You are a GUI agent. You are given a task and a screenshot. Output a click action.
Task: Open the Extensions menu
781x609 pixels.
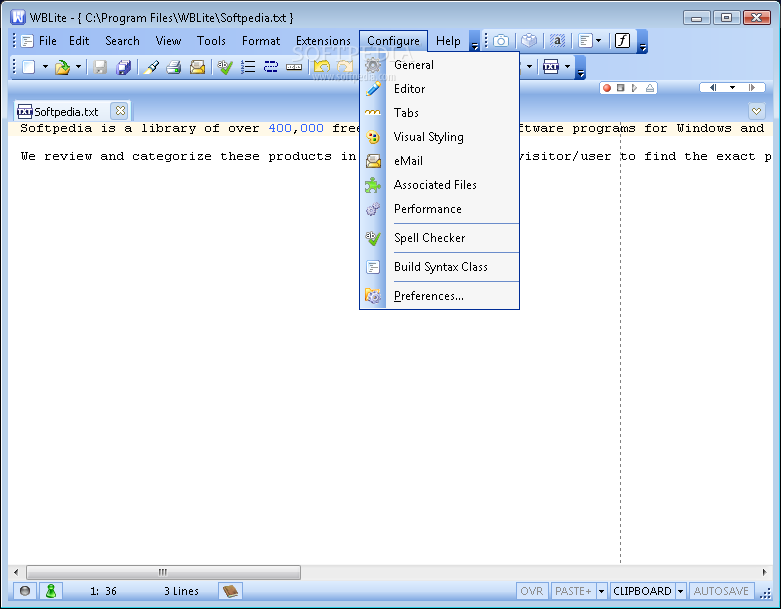pos(323,41)
